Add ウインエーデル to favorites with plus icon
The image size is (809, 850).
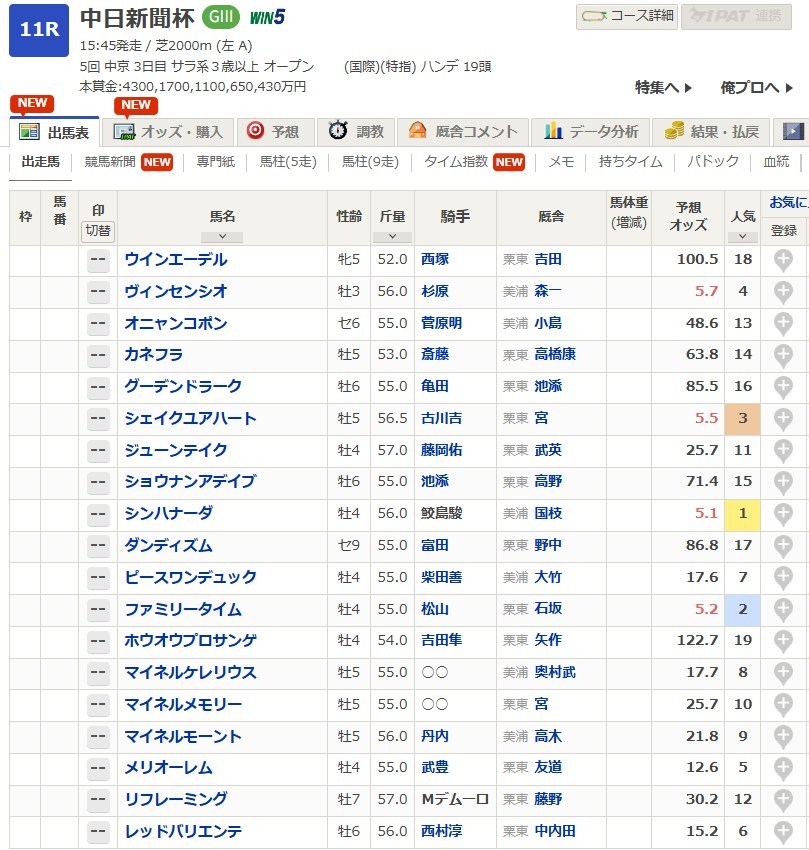point(783,260)
